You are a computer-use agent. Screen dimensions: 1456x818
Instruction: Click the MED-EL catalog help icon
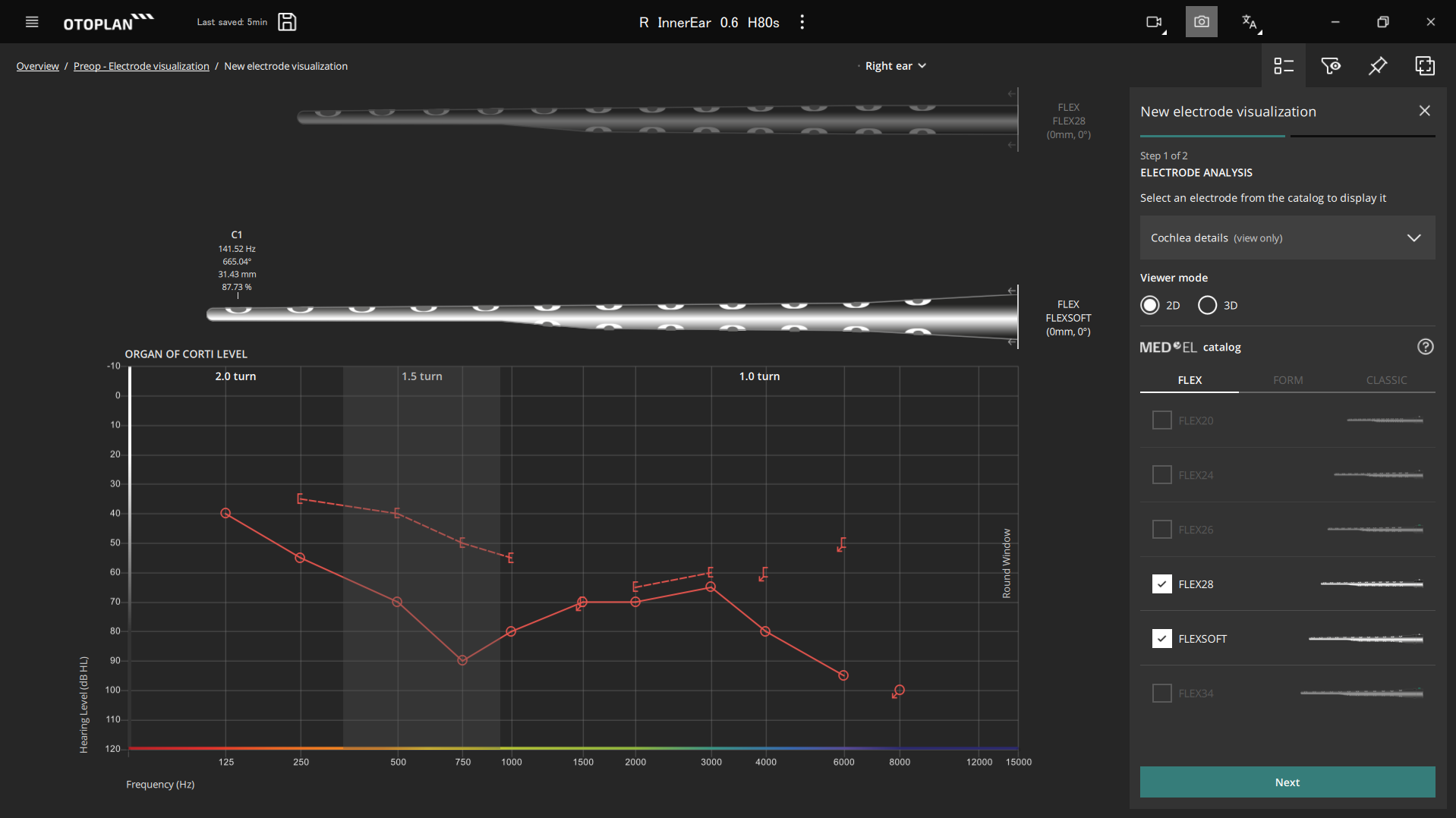(x=1425, y=347)
